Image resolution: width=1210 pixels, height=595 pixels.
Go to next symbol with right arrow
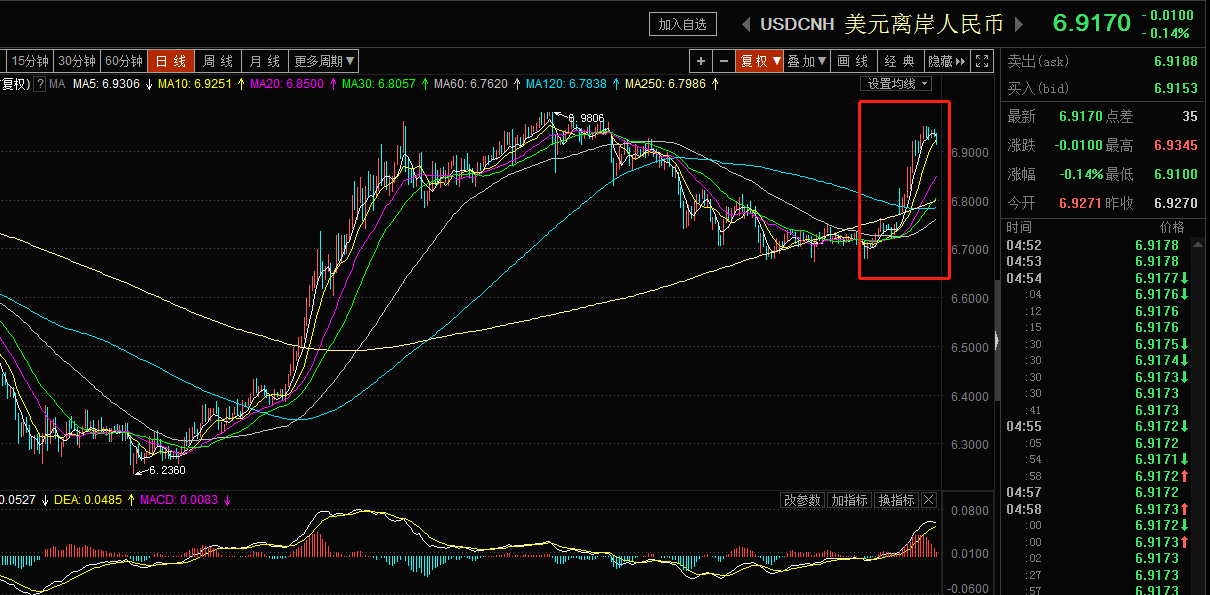point(1019,23)
